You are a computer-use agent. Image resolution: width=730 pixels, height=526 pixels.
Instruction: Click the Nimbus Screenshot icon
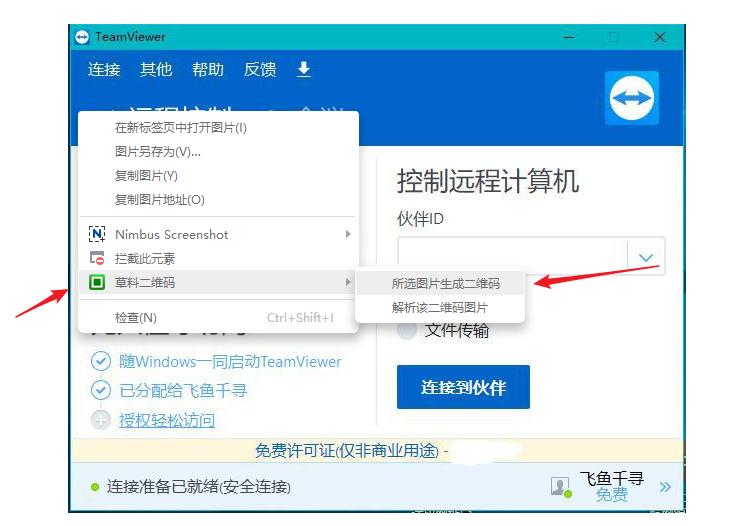pos(97,234)
